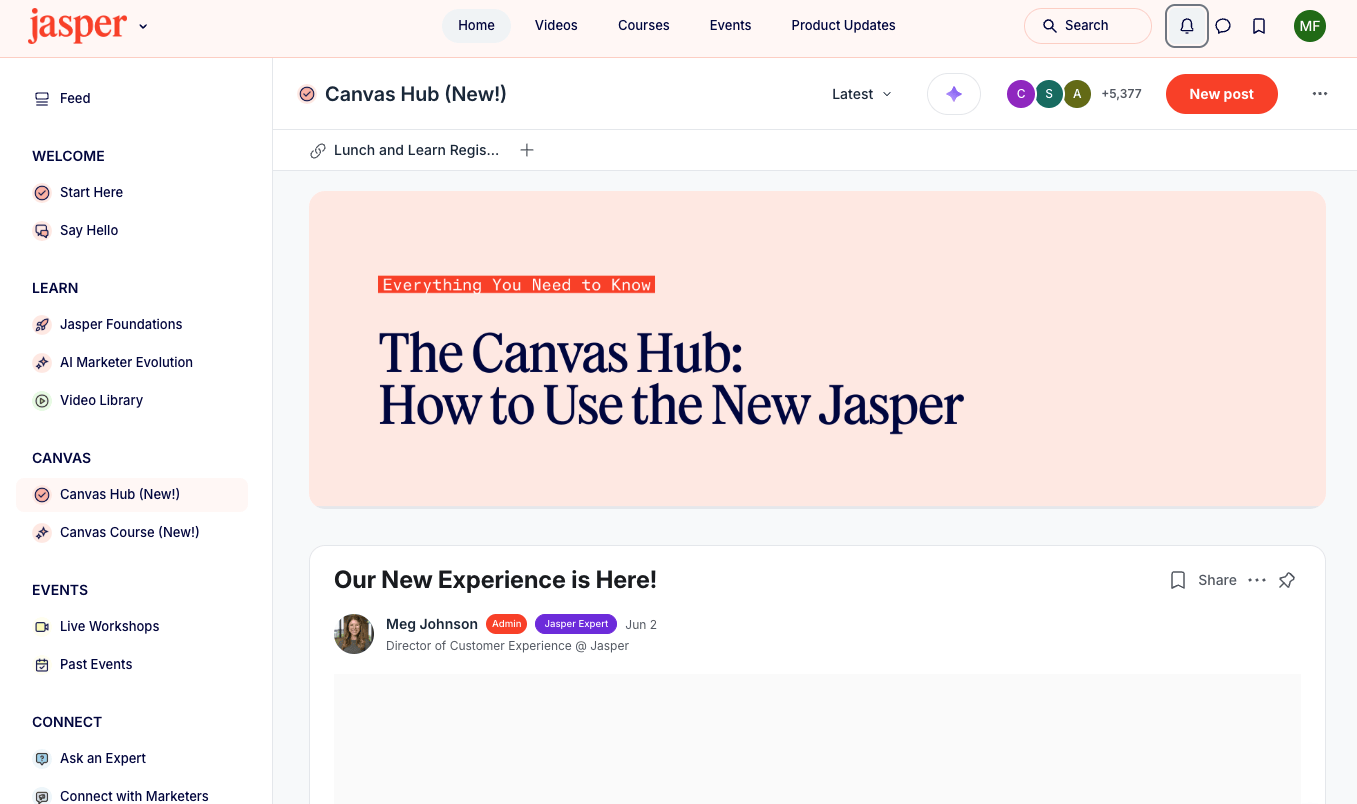Click the AI sparkle summary icon
Screen dimensions: 1357x804
tap(953, 93)
